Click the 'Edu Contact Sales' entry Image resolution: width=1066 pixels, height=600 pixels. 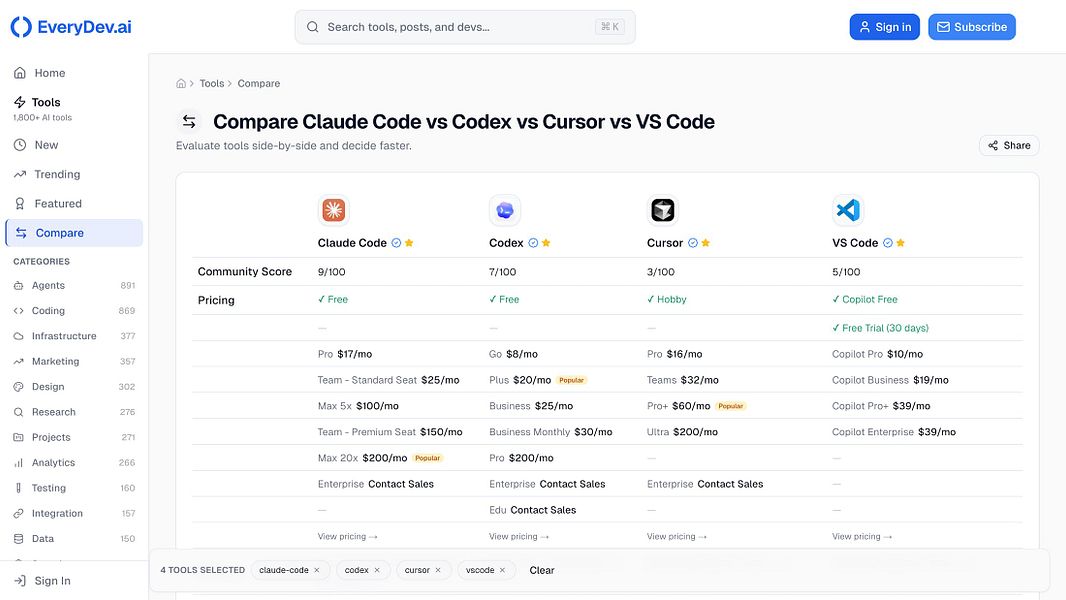pyautogui.click(x=532, y=510)
